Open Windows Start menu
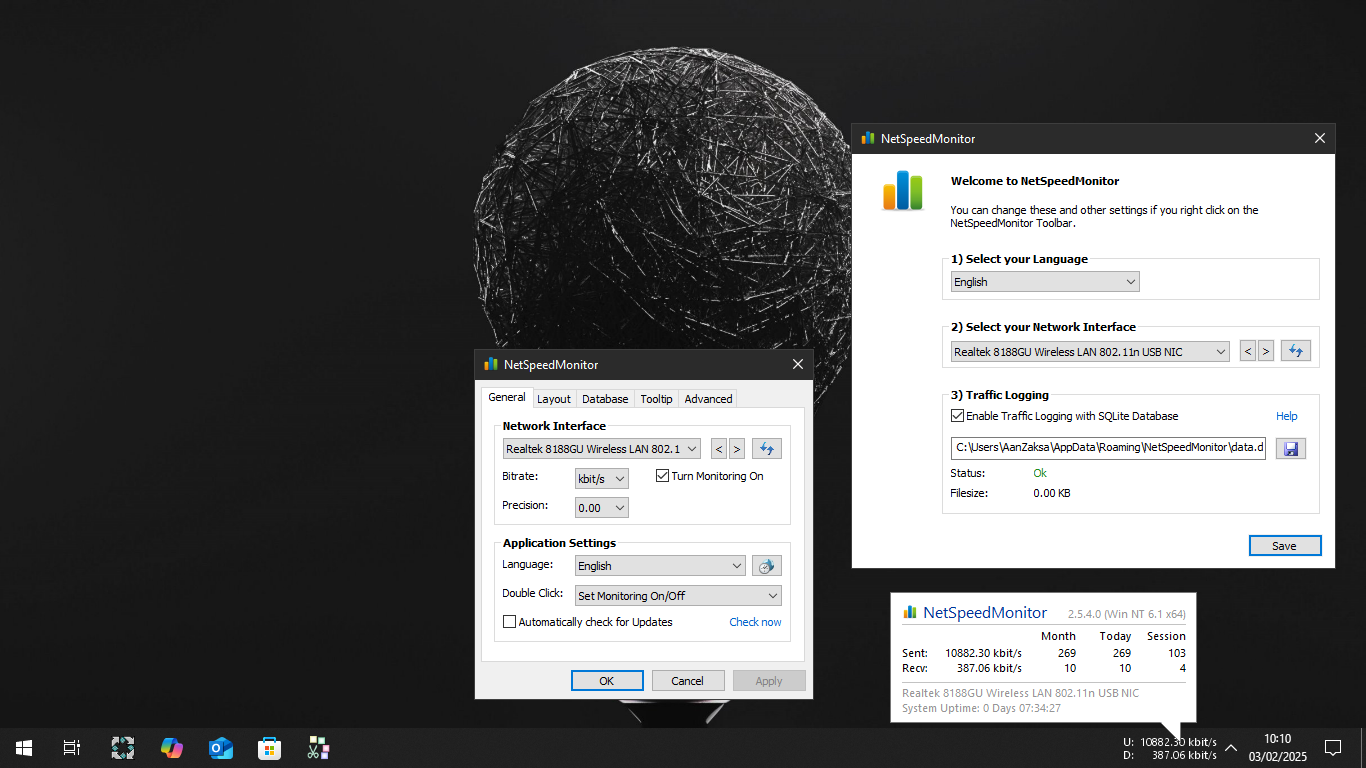This screenshot has width=1366, height=768. (24, 748)
